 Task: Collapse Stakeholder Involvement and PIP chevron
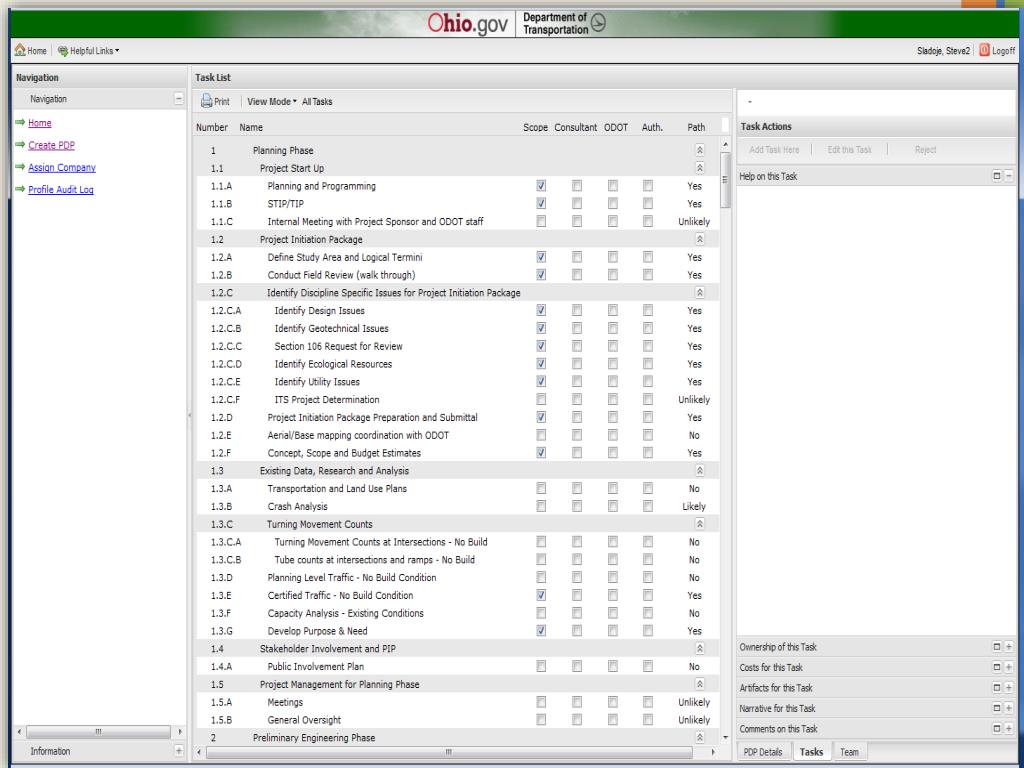click(x=699, y=648)
